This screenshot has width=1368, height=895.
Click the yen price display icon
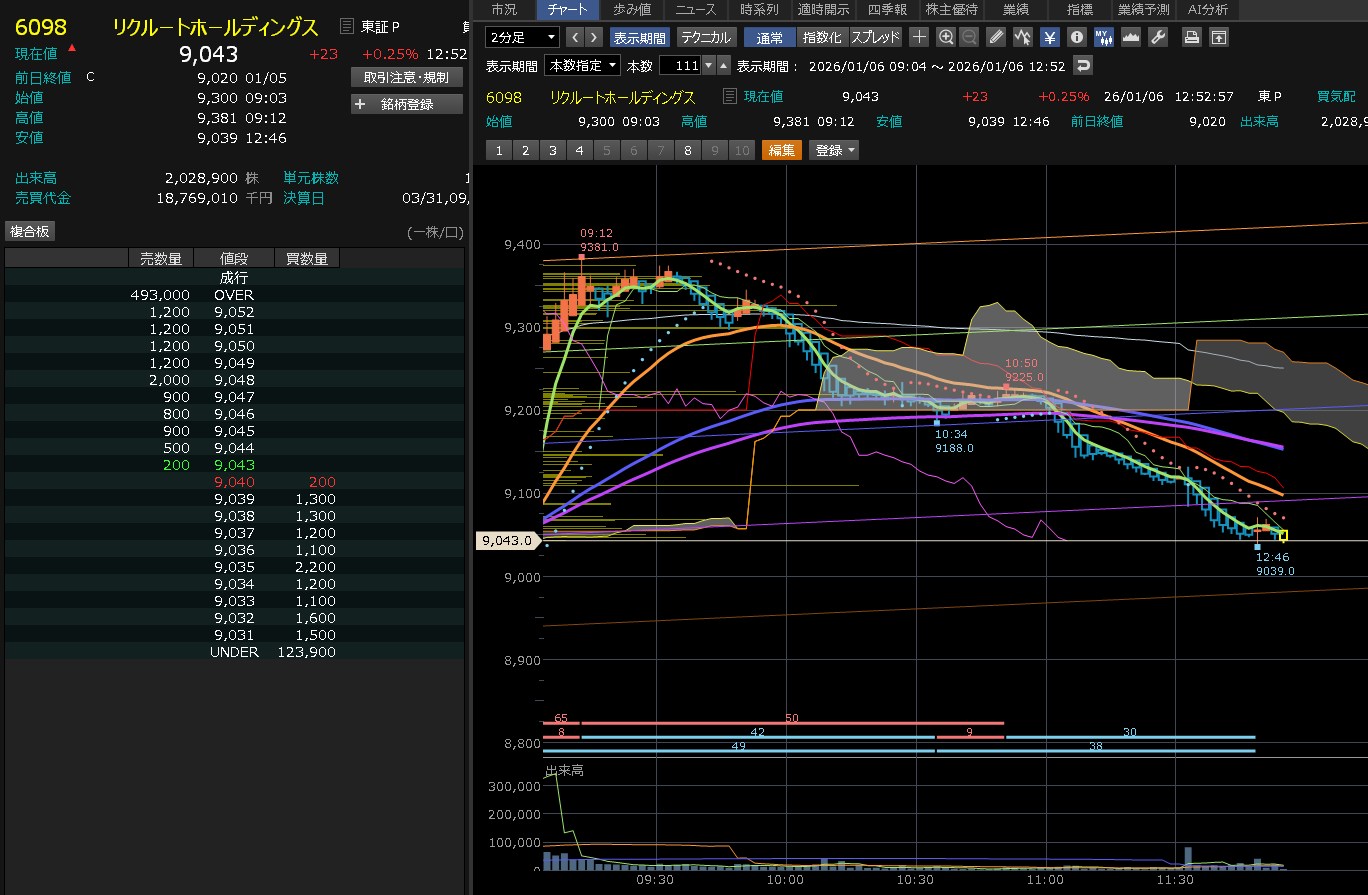(x=1049, y=37)
